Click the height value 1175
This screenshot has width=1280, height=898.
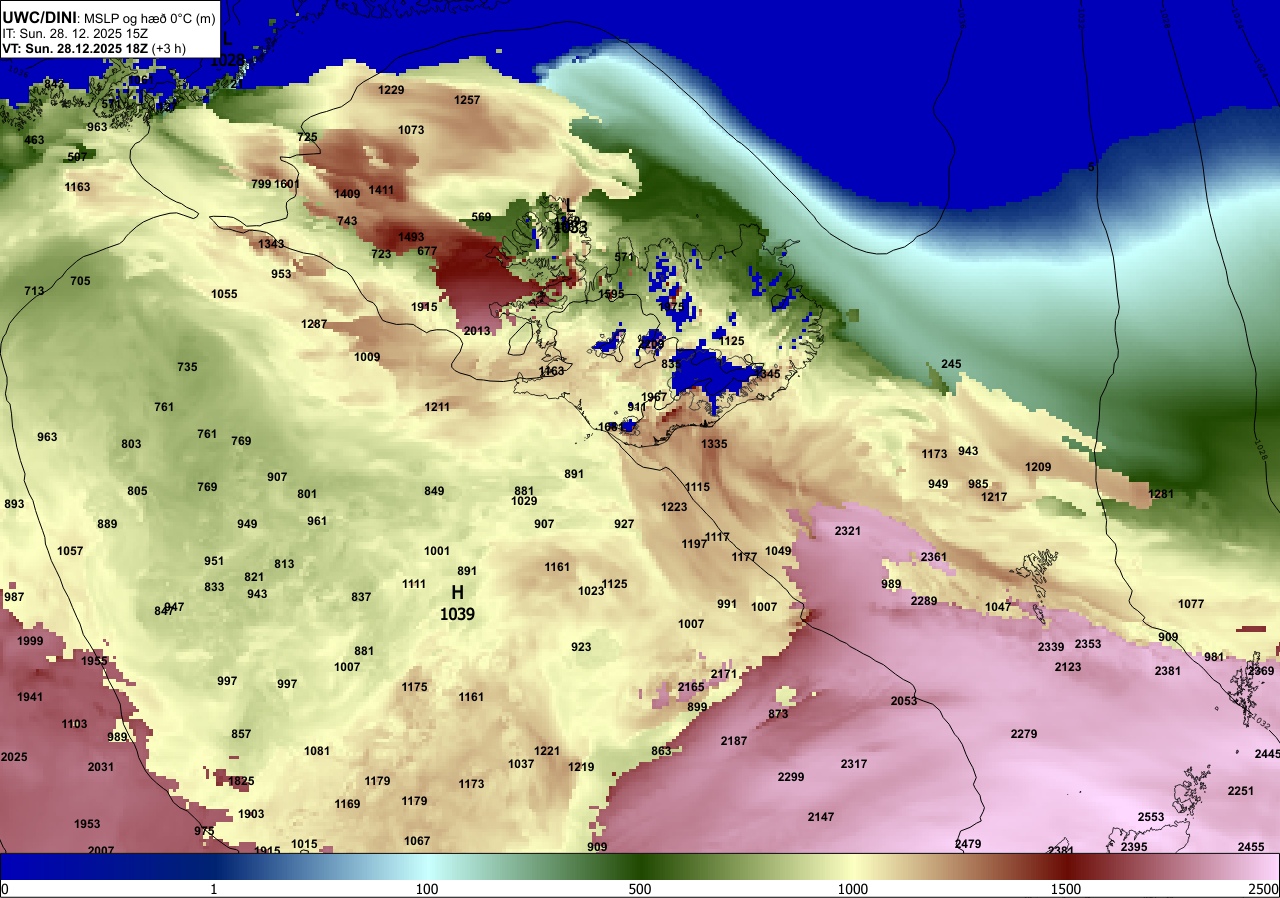(x=414, y=687)
